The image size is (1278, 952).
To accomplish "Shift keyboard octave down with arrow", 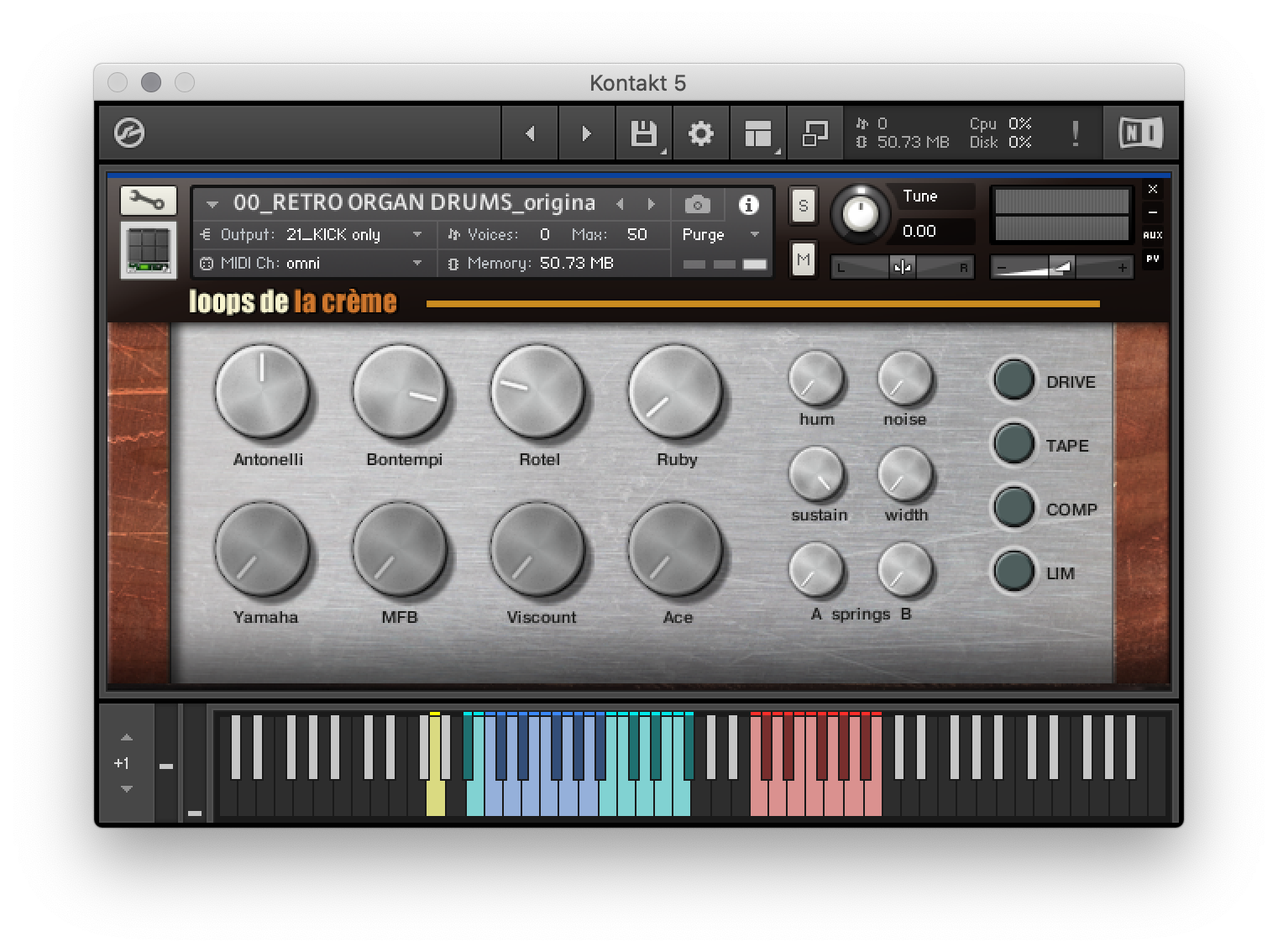I will pyautogui.click(x=127, y=788).
